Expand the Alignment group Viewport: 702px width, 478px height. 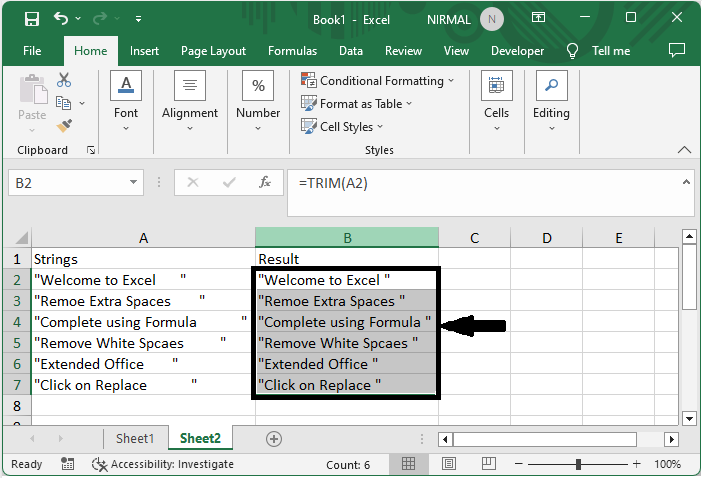click(190, 101)
